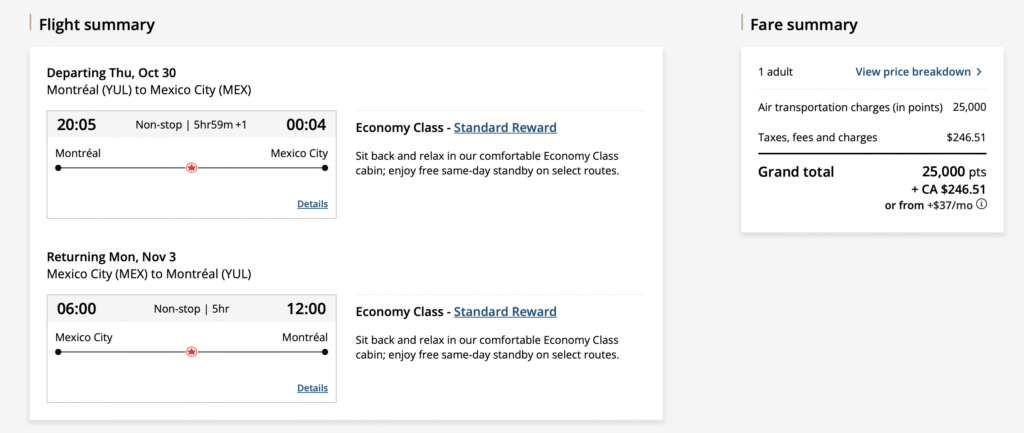The image size is (1024, 433).
Task: Click the 00:04 arrival time
Action: [x=306, y=125]
